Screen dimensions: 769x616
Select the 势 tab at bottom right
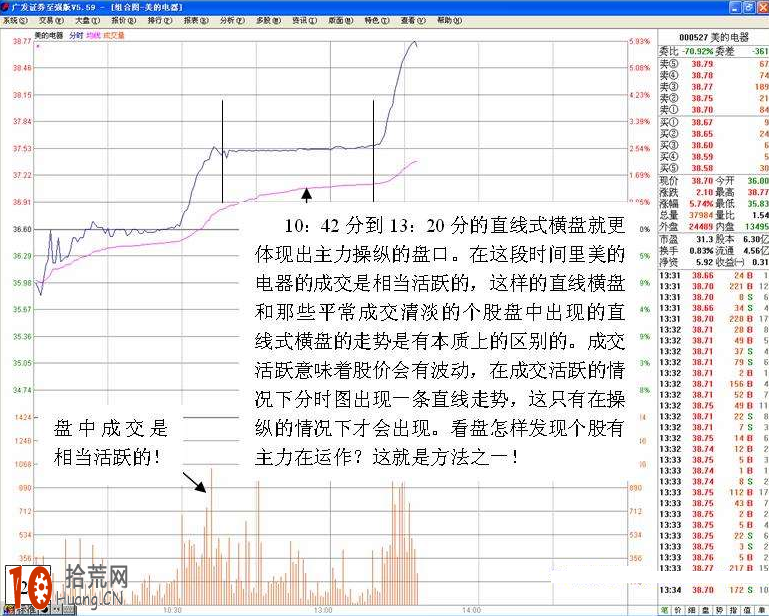pos(719,610)
